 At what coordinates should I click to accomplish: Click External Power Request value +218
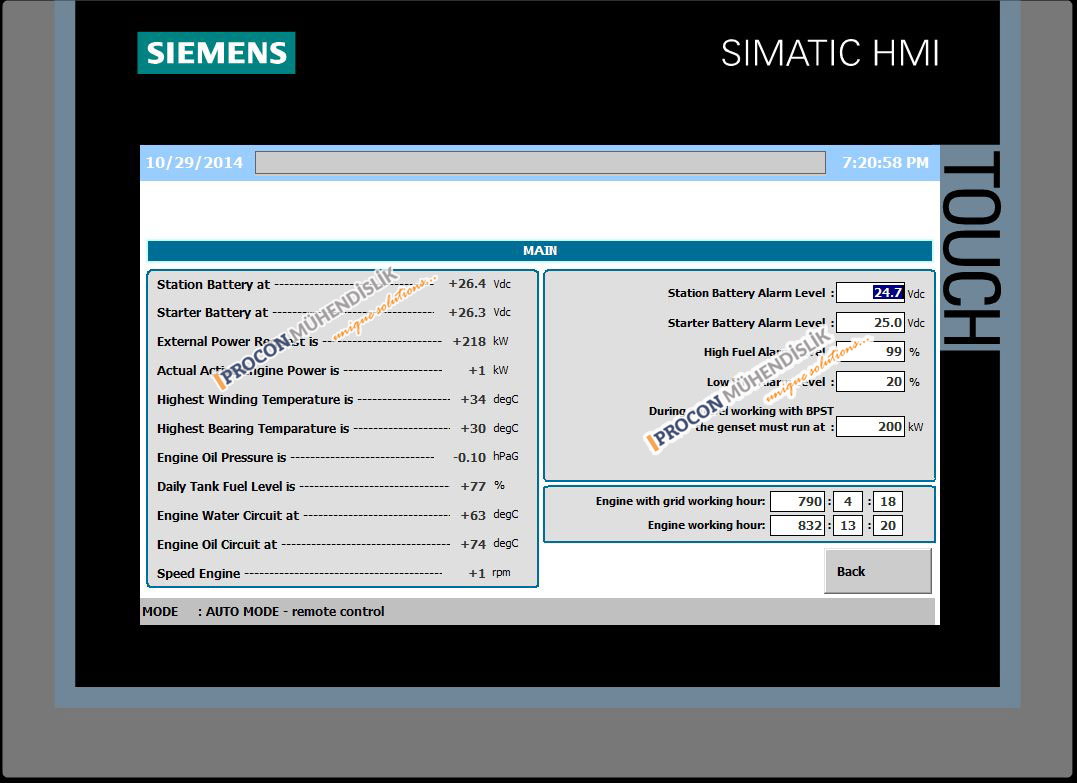(469, 341)
